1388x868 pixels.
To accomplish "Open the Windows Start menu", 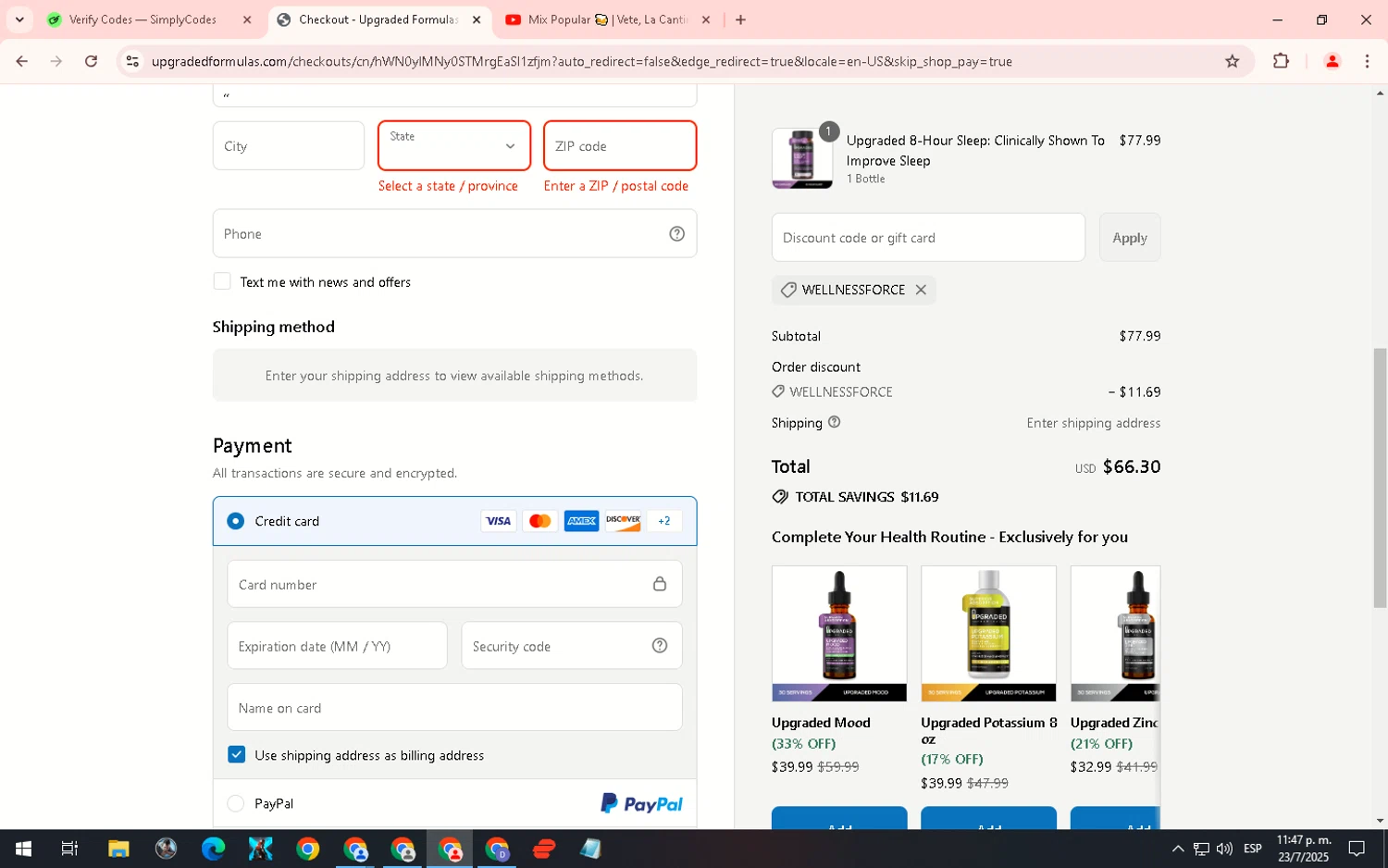I will coord(23,849).
